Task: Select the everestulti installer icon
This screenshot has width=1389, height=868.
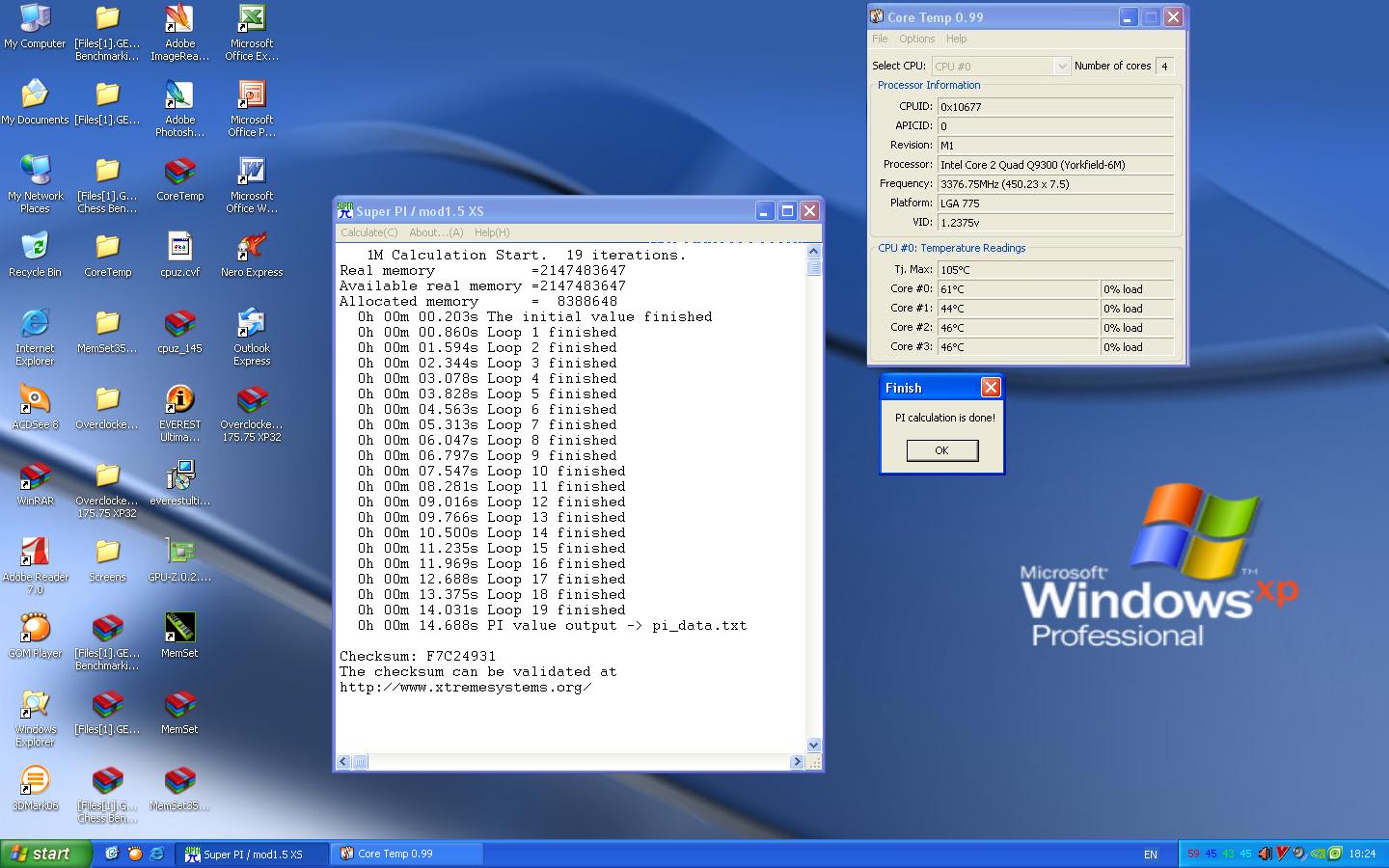Action: [179, 484]
